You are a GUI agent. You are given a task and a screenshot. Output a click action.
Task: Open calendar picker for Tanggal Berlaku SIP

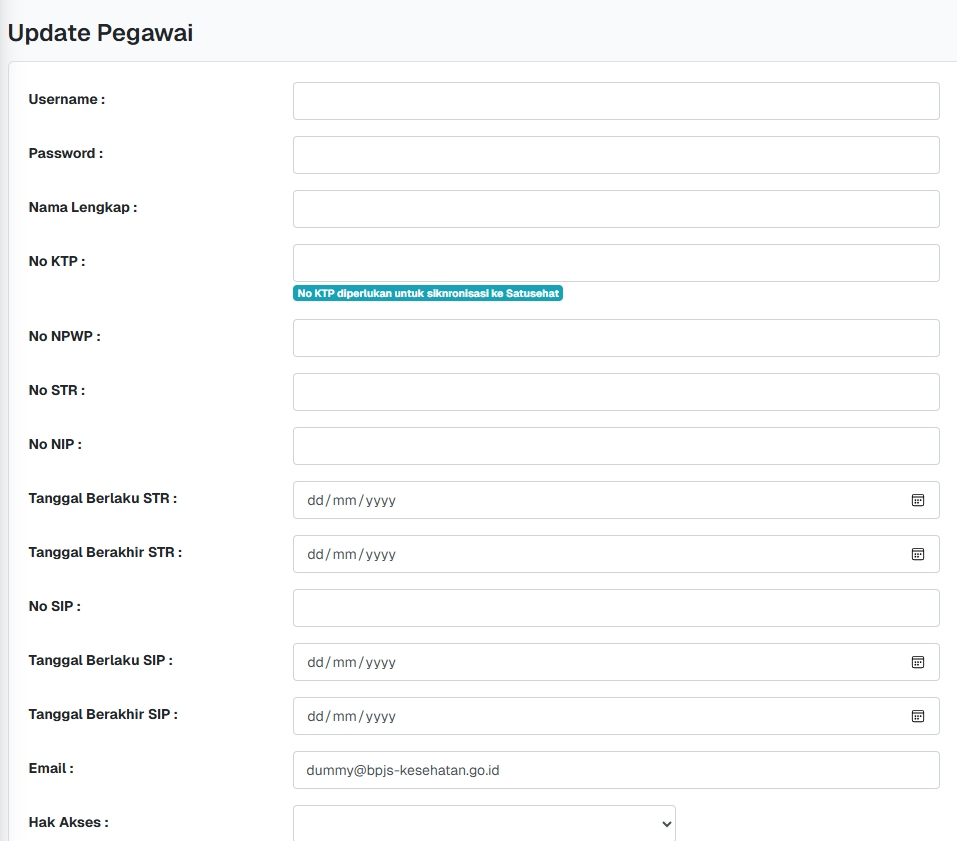click(x=917, y=662)
